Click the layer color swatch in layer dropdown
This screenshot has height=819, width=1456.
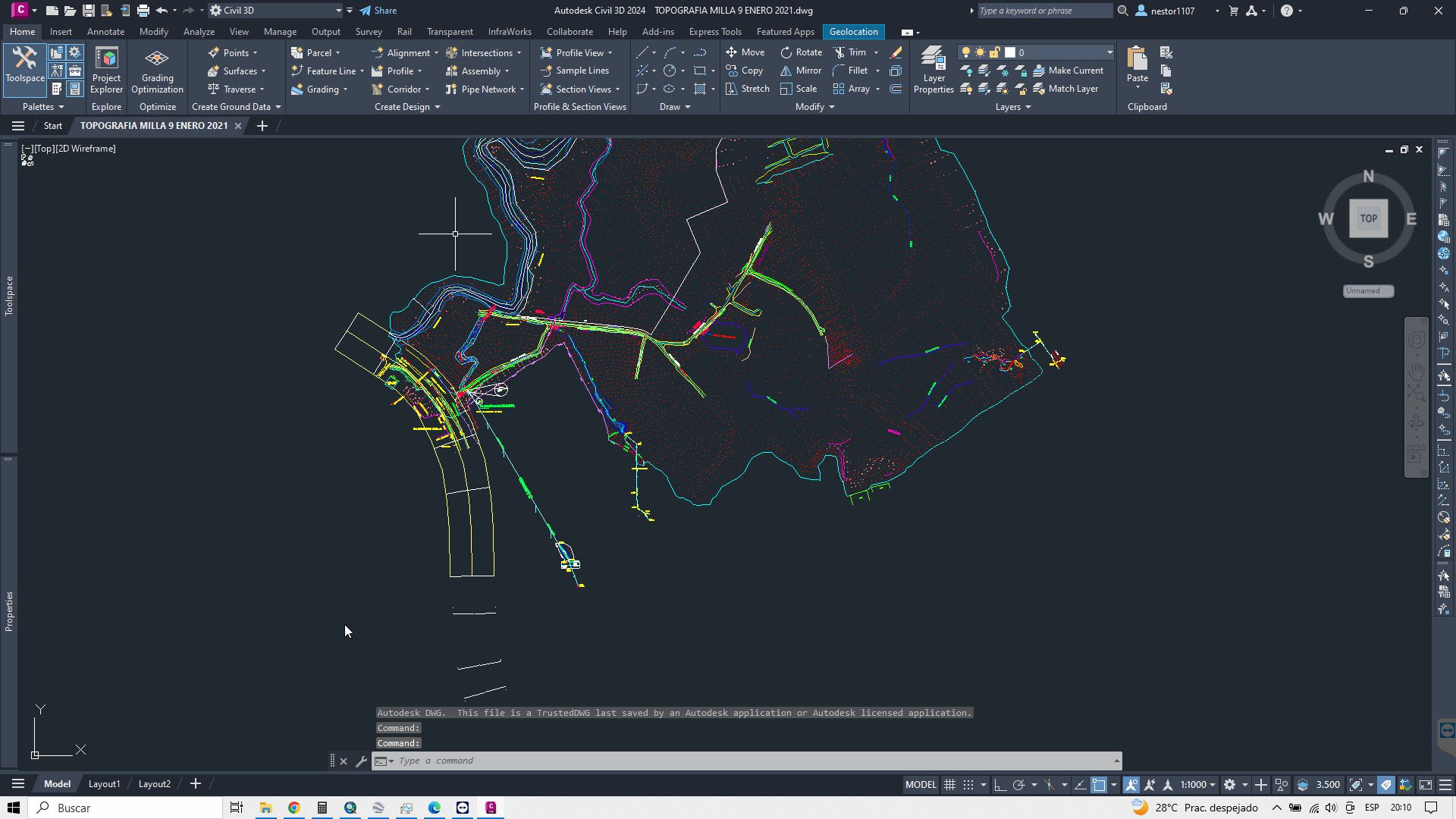point(1010,52)
